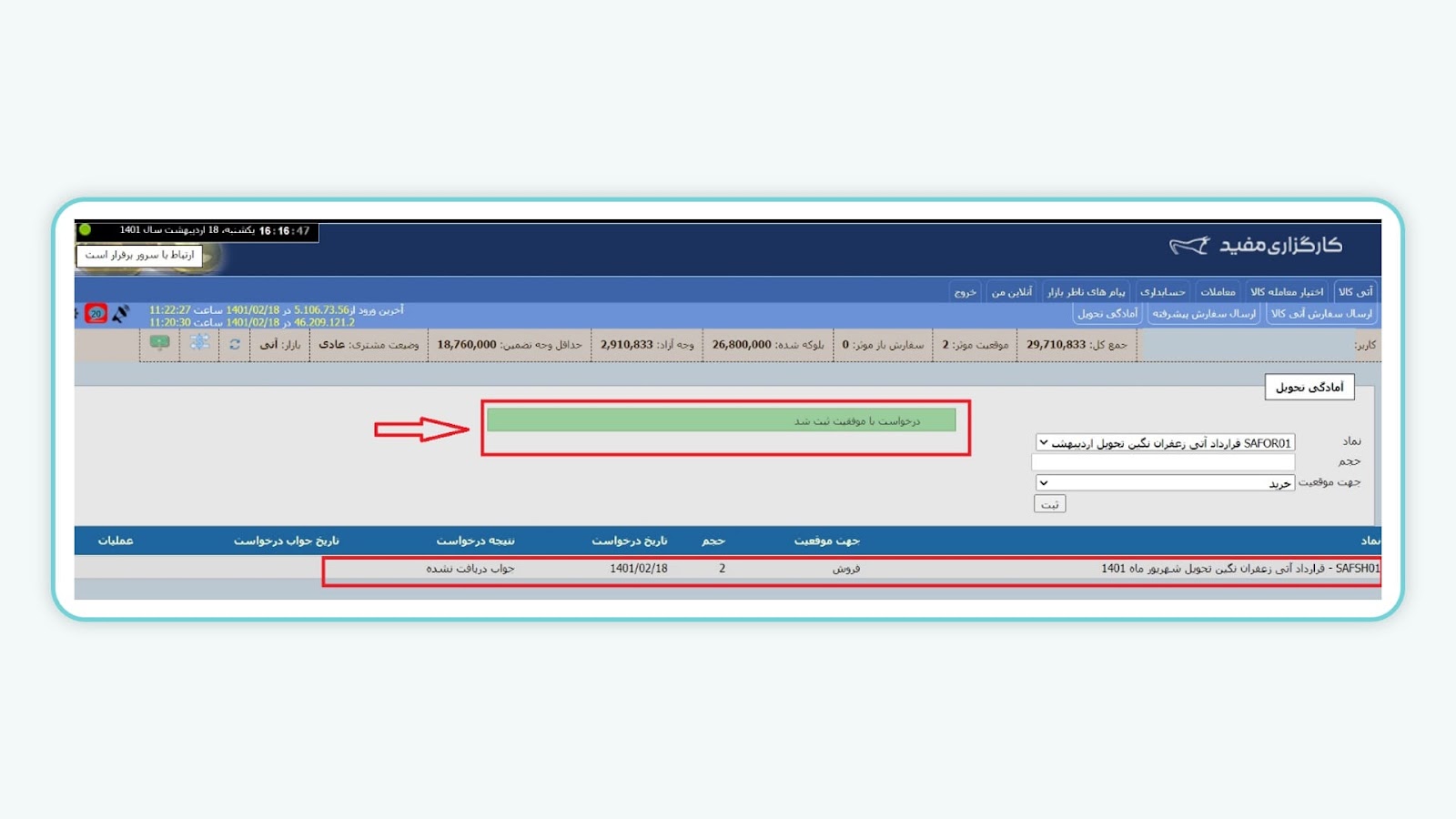Click the refresh arrows icon in status bar
Image resolution: width=1456 pixels, height=819 pixels.
235,344
